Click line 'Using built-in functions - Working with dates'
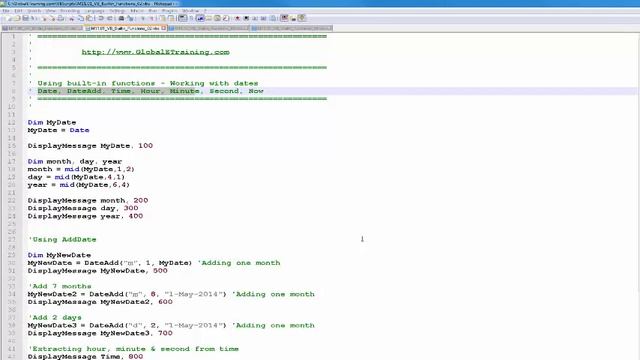This screenshot has height=360, width=640. click(147, 83)
